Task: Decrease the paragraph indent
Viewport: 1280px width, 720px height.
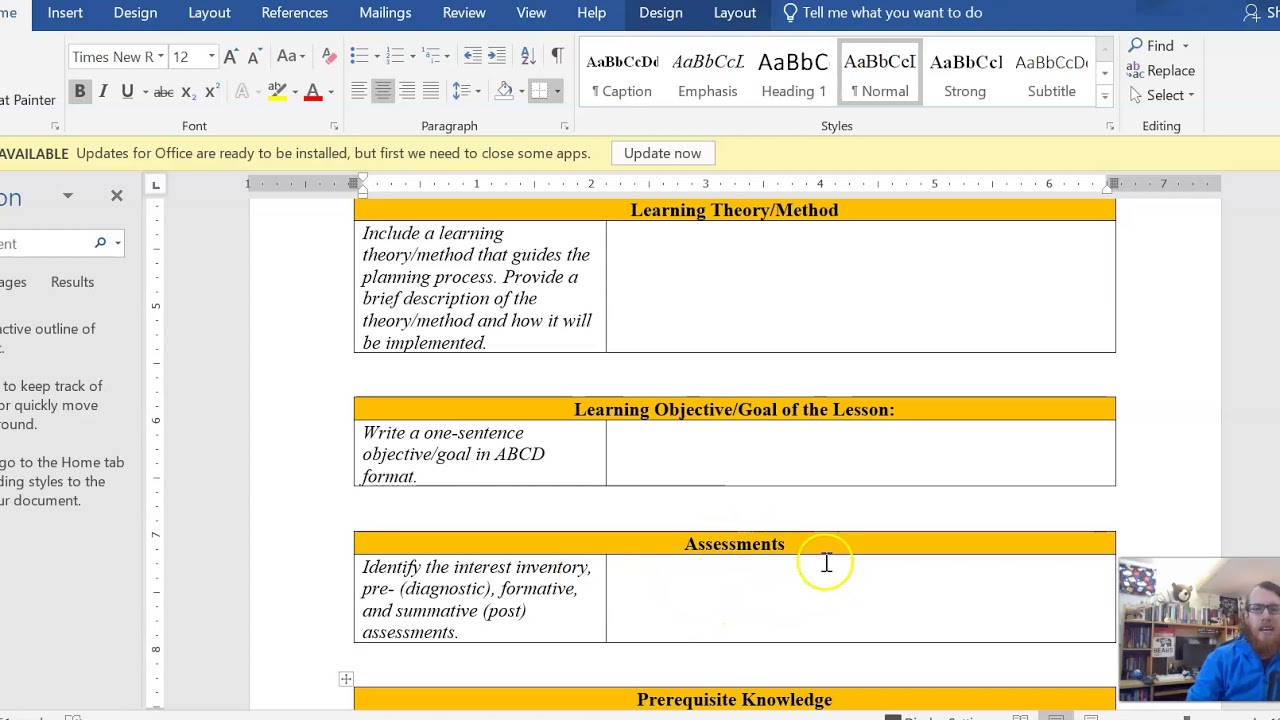Action: (x=473, y=57)
